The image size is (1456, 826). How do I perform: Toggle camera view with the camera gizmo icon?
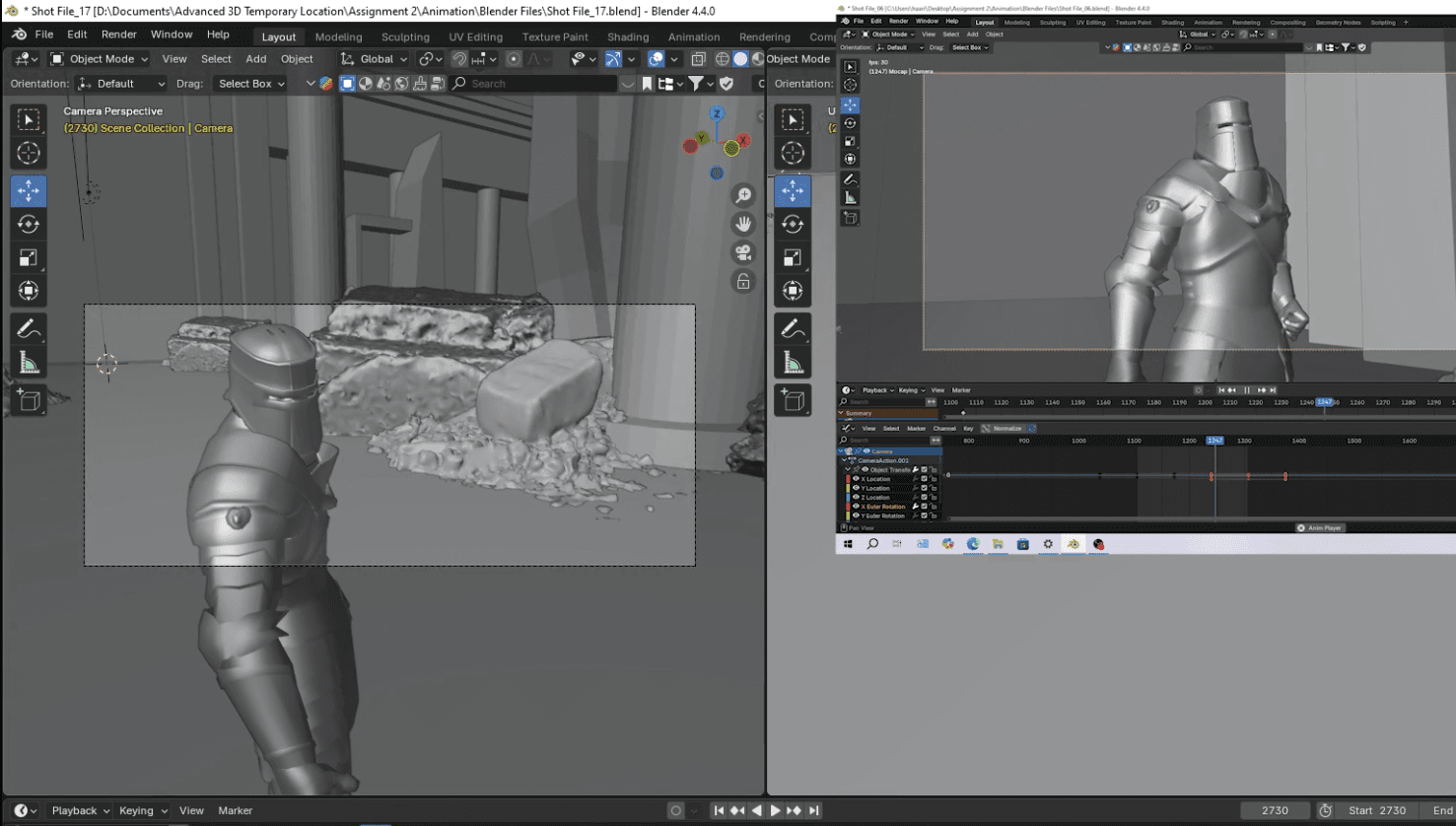click(743, 252)
